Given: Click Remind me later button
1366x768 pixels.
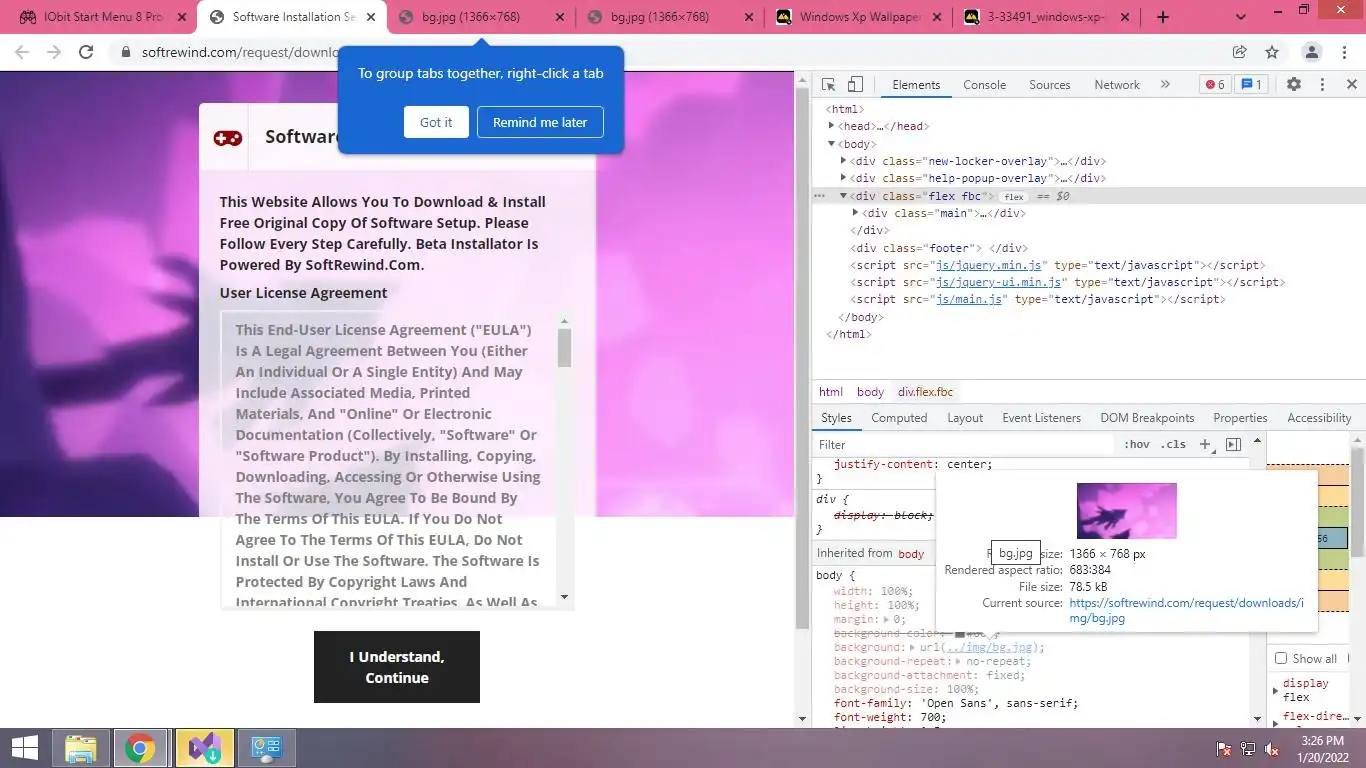Looking at the screenshot, I should [x=540, y=122].
